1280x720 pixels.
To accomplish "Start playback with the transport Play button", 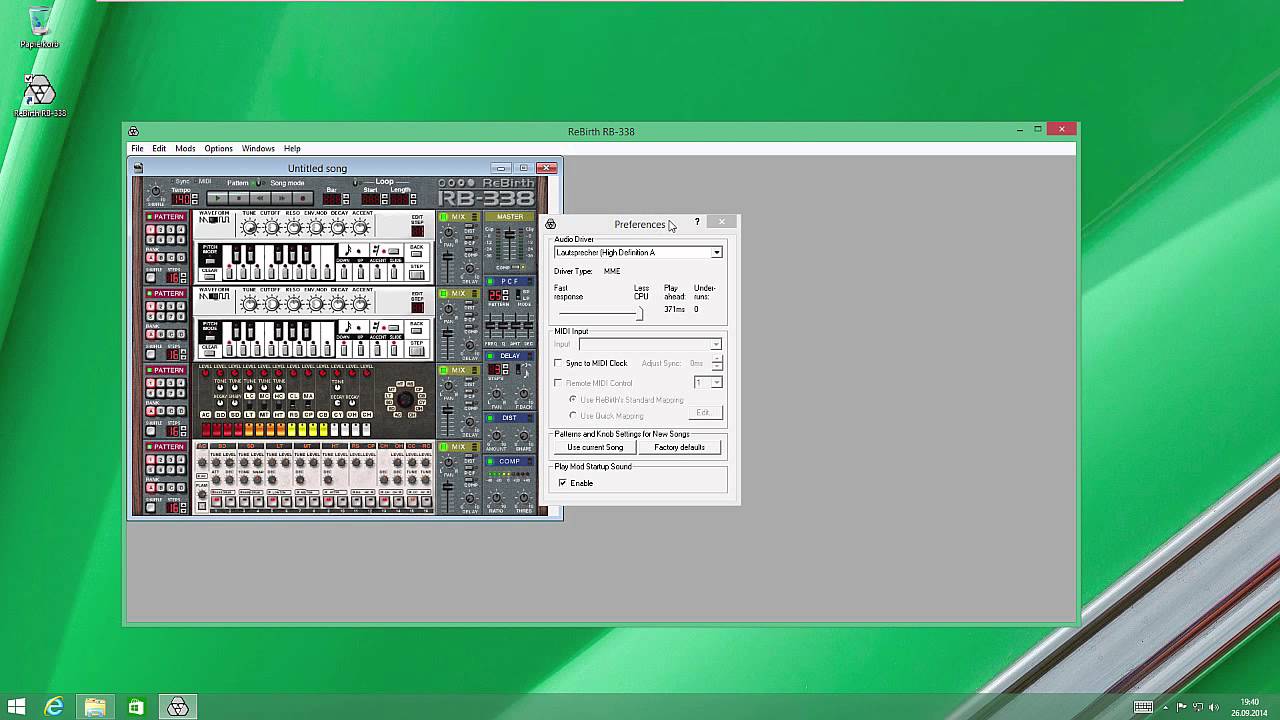I will (x=218, y=198).
